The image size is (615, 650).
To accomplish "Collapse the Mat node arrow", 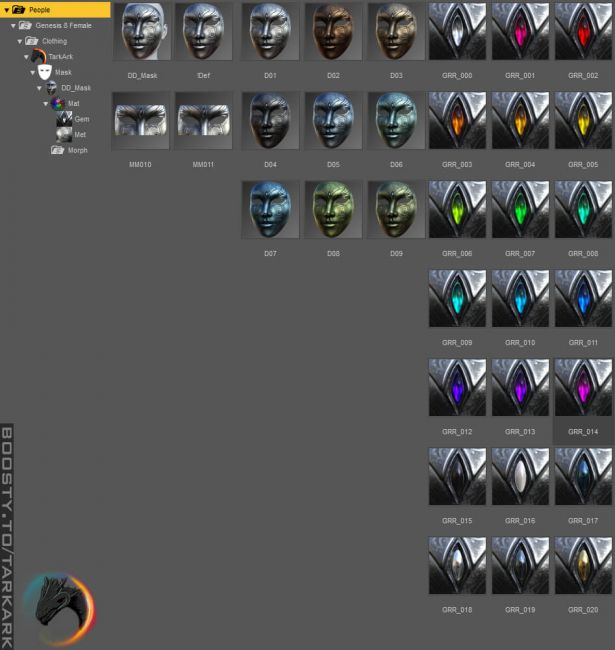I will click(x=45, y=103).
